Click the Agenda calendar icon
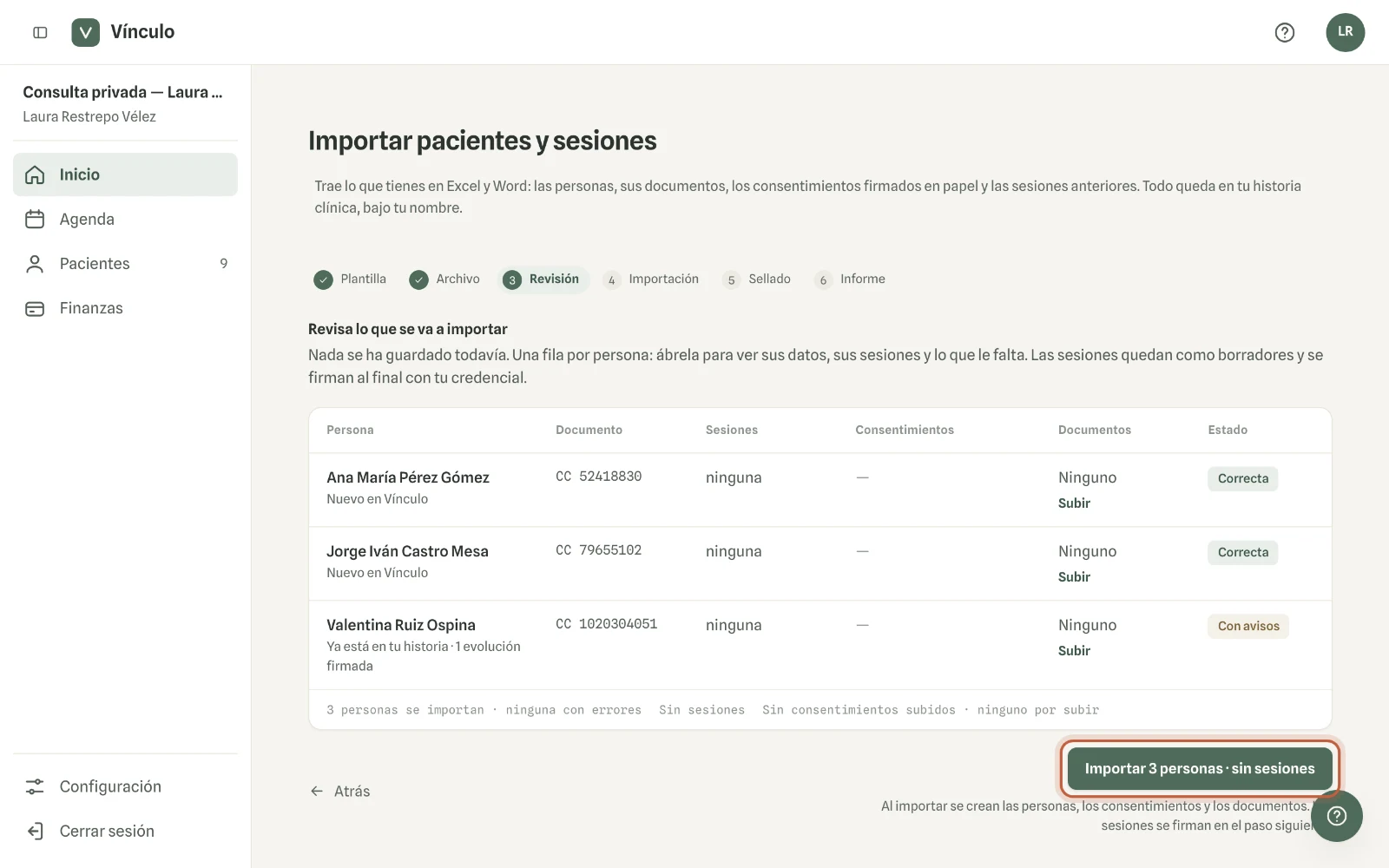 coord(35,219)
